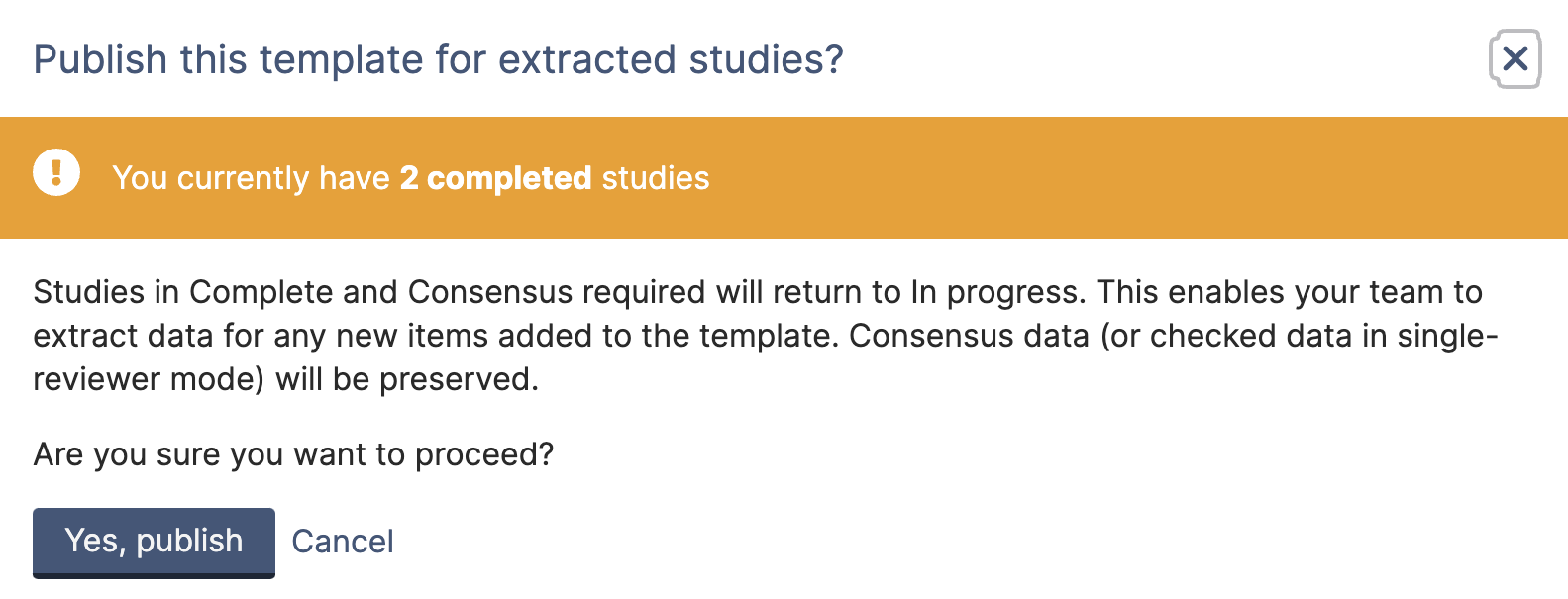1568x599 pixels.
Task: Click the "extracted studies?" part of the title
Action: click(671, 59)
